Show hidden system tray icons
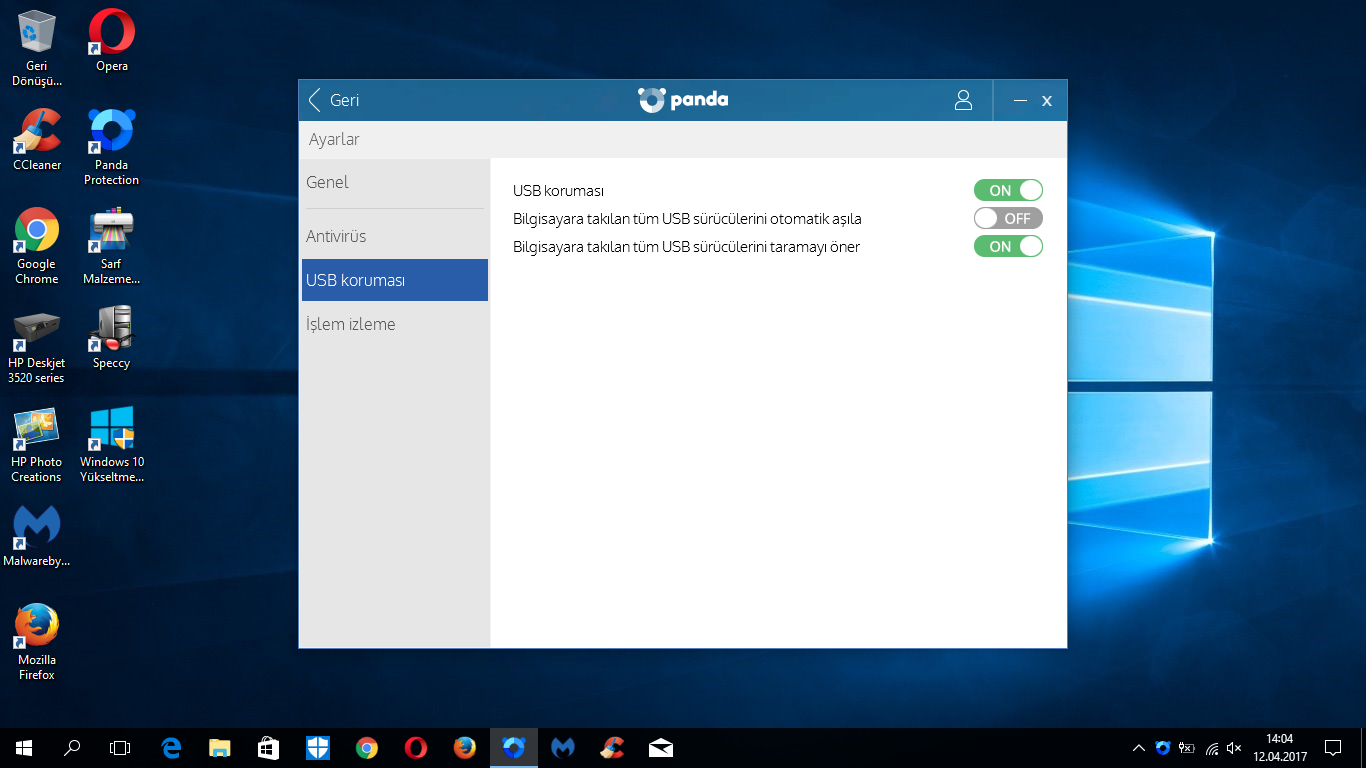This screenshot has height=768, width=1366. (x=1139, y=748)
